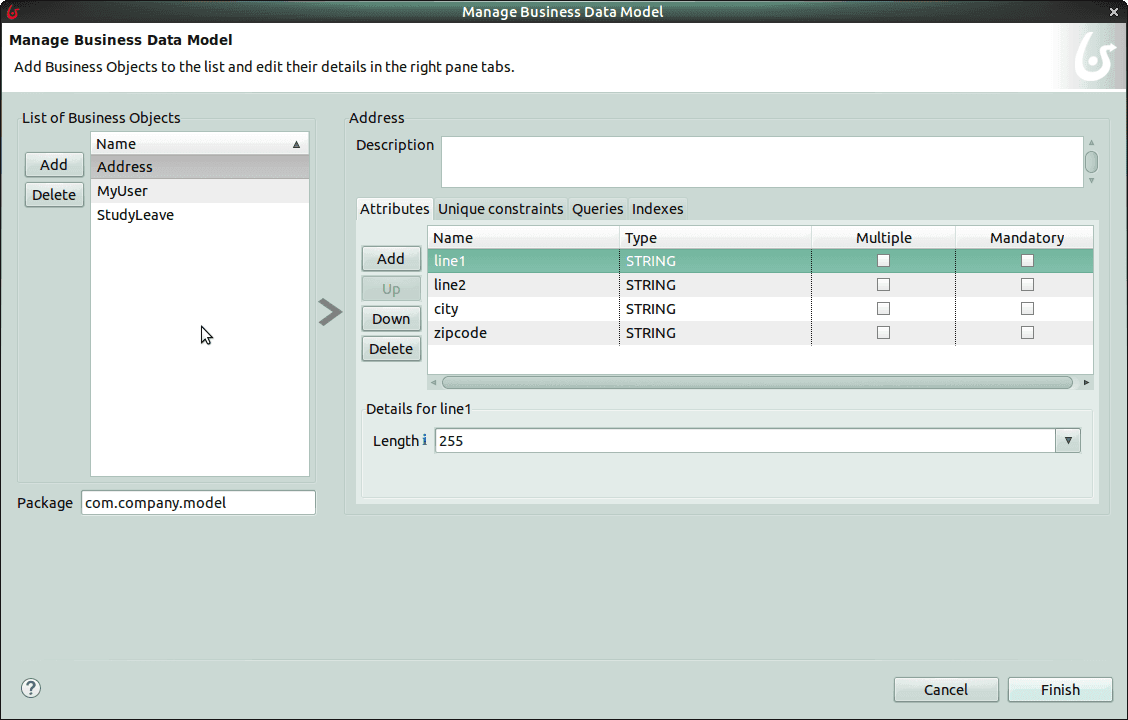1128x720 pixels.
Task: Toggle the sort arrow on the Name column
Action: (x=296, y=143)
